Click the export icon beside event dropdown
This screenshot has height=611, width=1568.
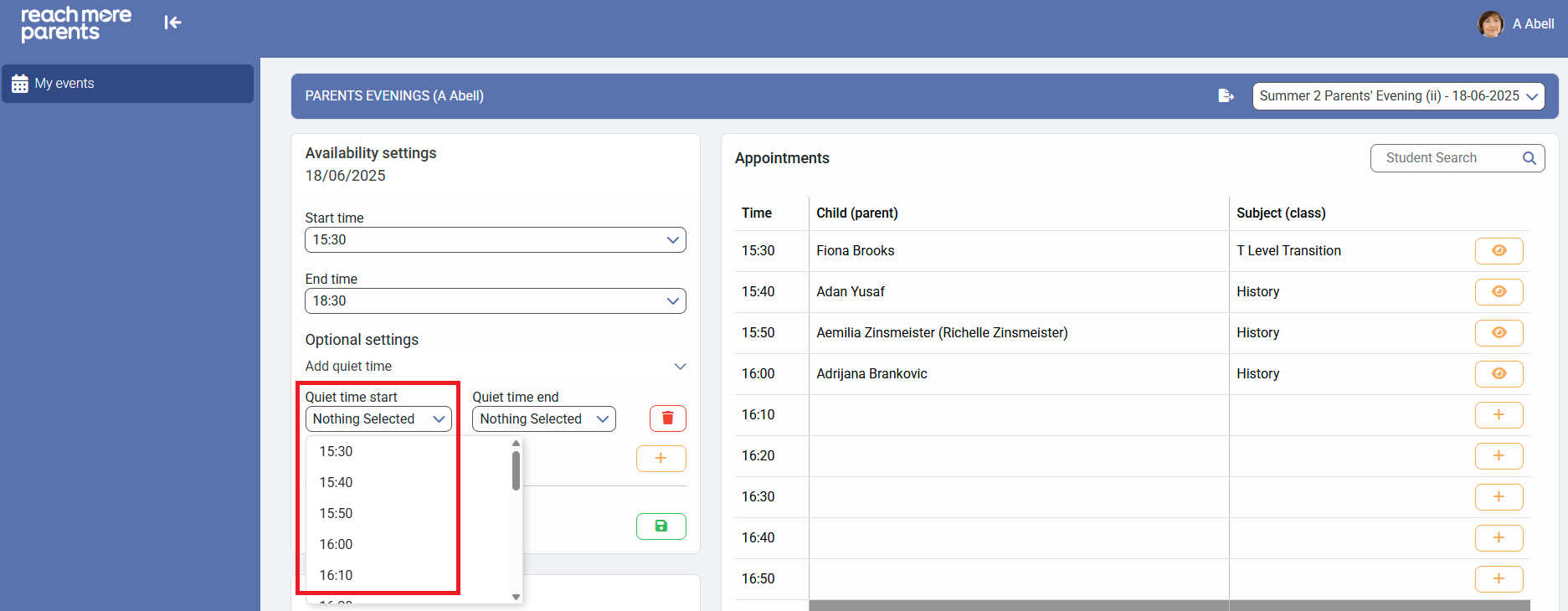pos(1226,96)
